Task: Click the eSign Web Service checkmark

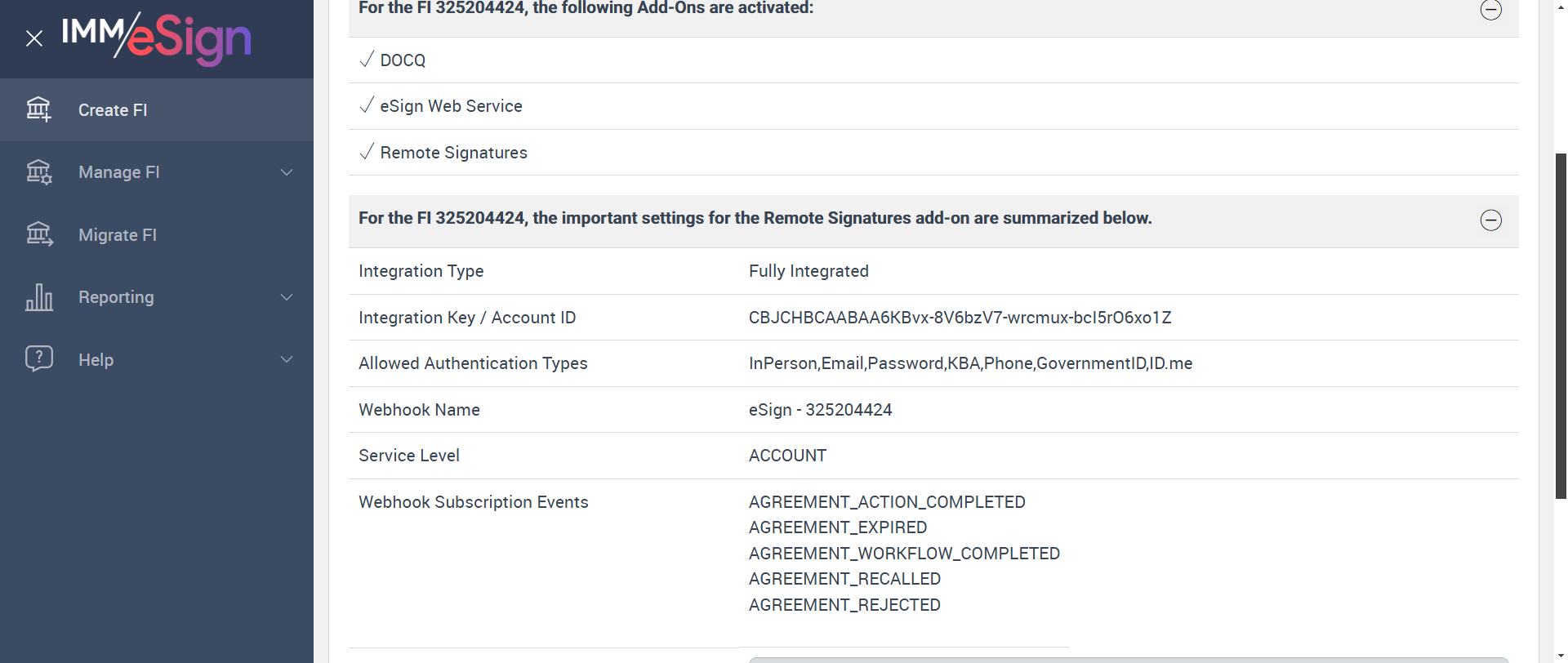Action: pyautogui.click(x=367, y=105)
